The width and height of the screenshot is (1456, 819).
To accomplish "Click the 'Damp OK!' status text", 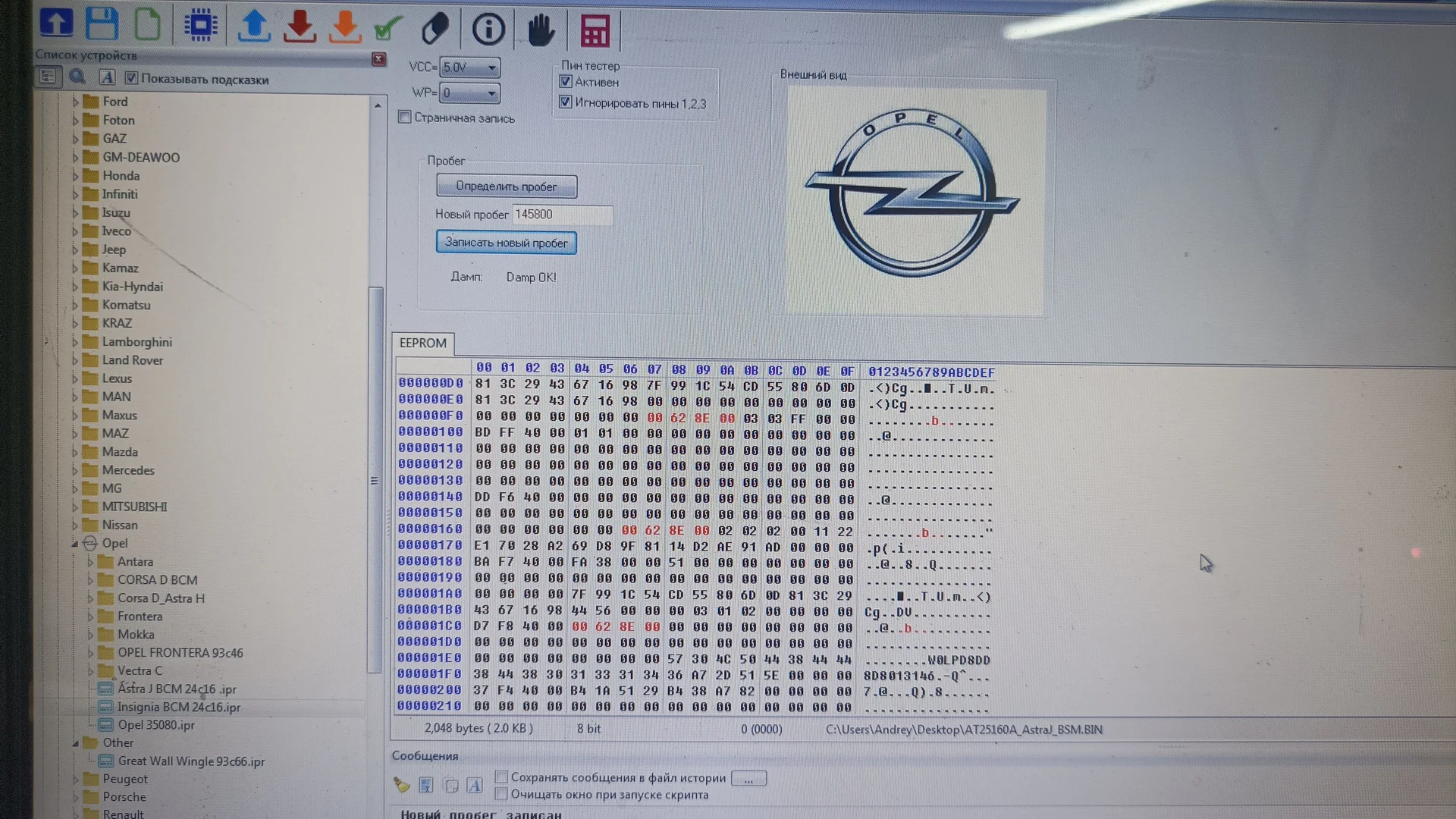I will pyautogui.click(x=531, y=278).
